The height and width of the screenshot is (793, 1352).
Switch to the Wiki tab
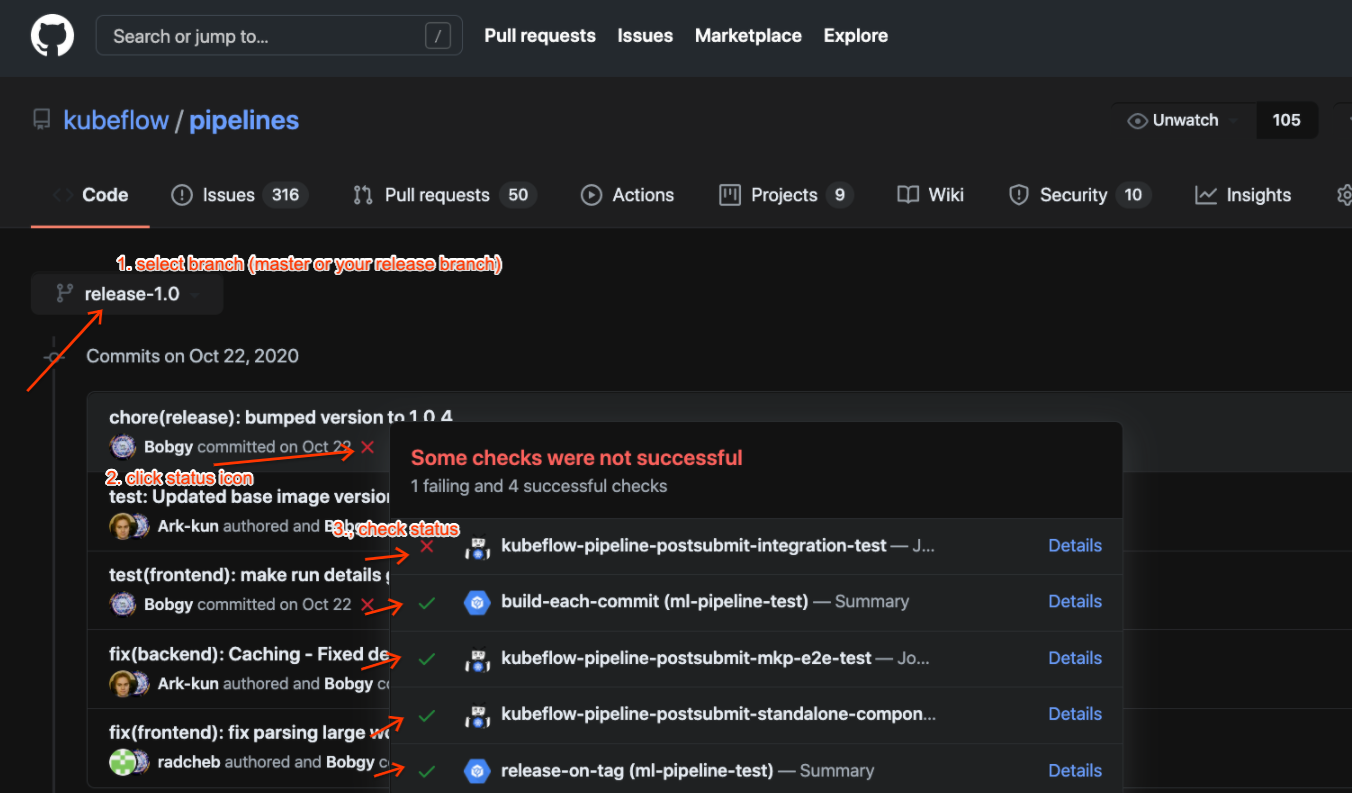[x=930, y=195]
